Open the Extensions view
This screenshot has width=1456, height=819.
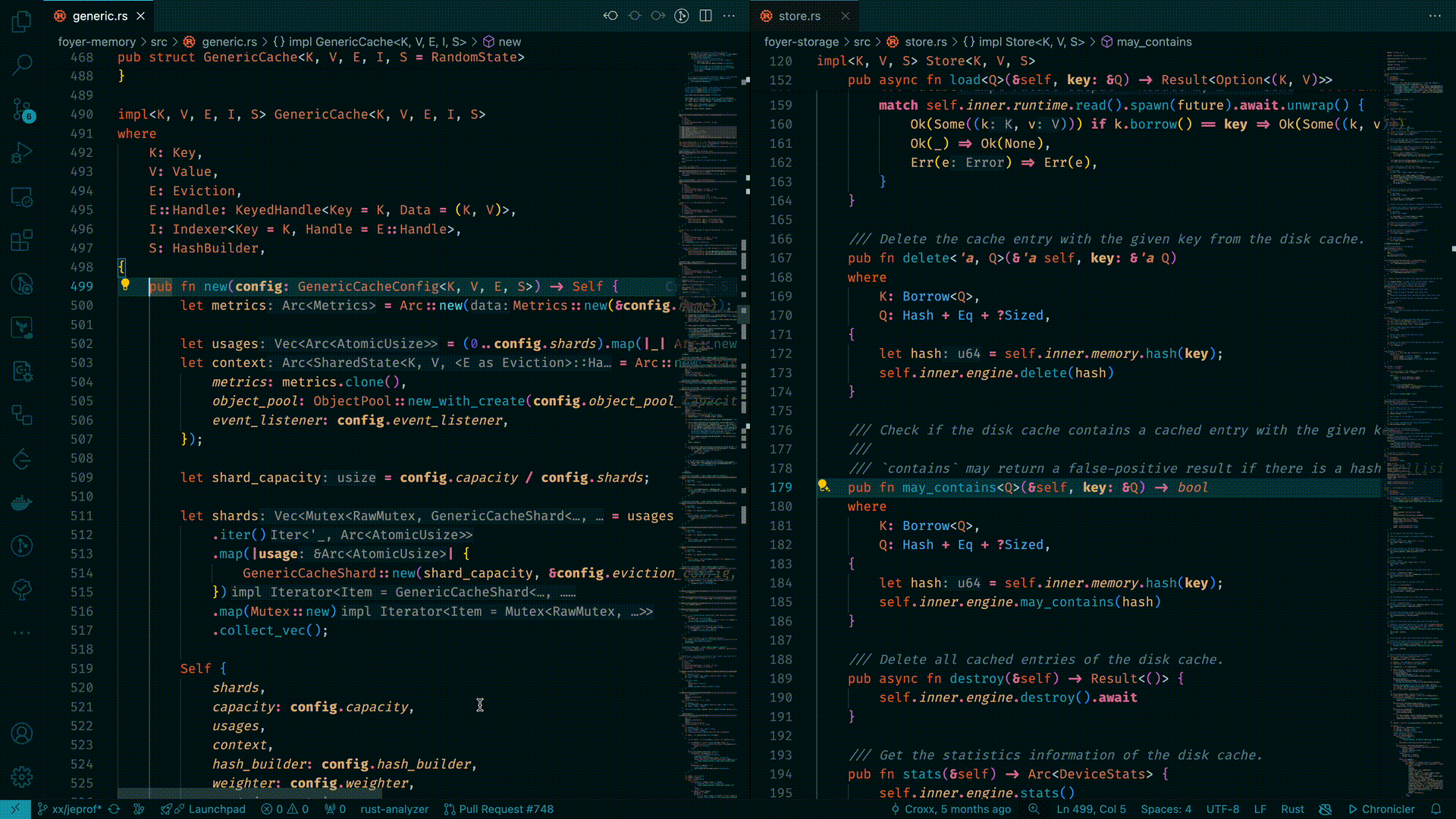click(22, 241)
